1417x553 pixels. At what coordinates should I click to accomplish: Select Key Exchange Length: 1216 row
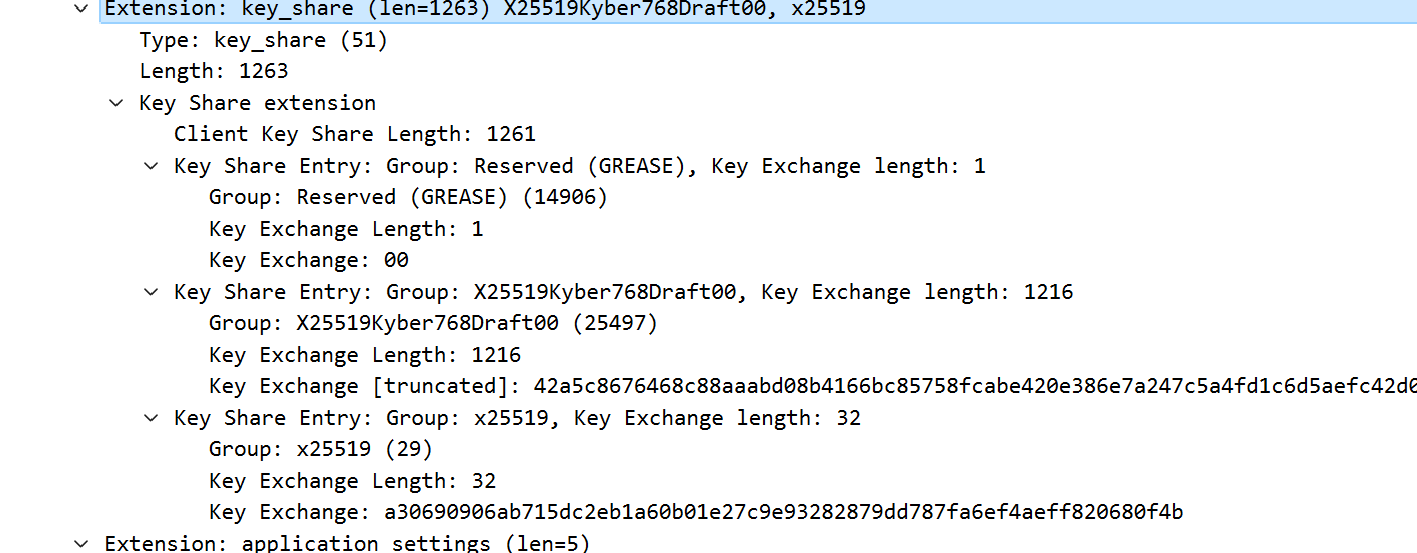click(x=364, y=355)
